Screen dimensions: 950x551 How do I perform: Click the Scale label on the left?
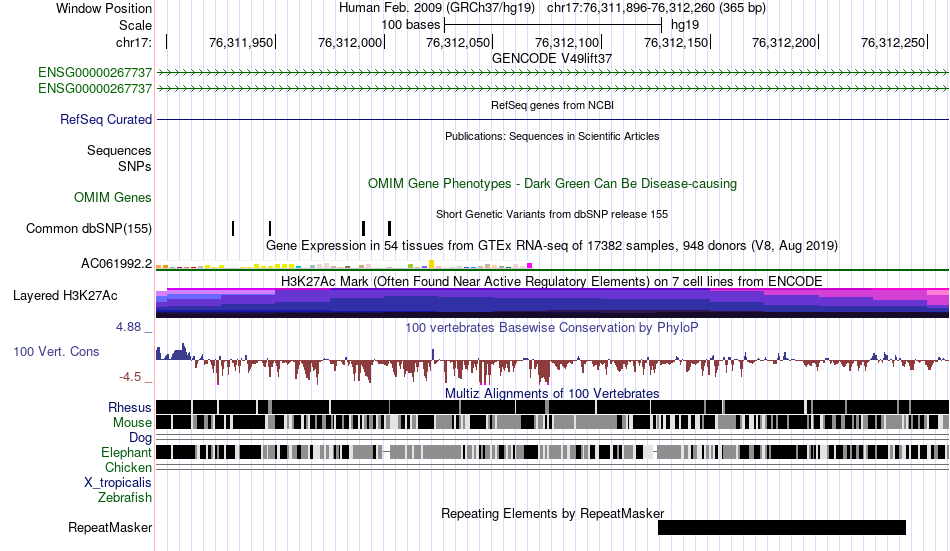coord(135,25)
